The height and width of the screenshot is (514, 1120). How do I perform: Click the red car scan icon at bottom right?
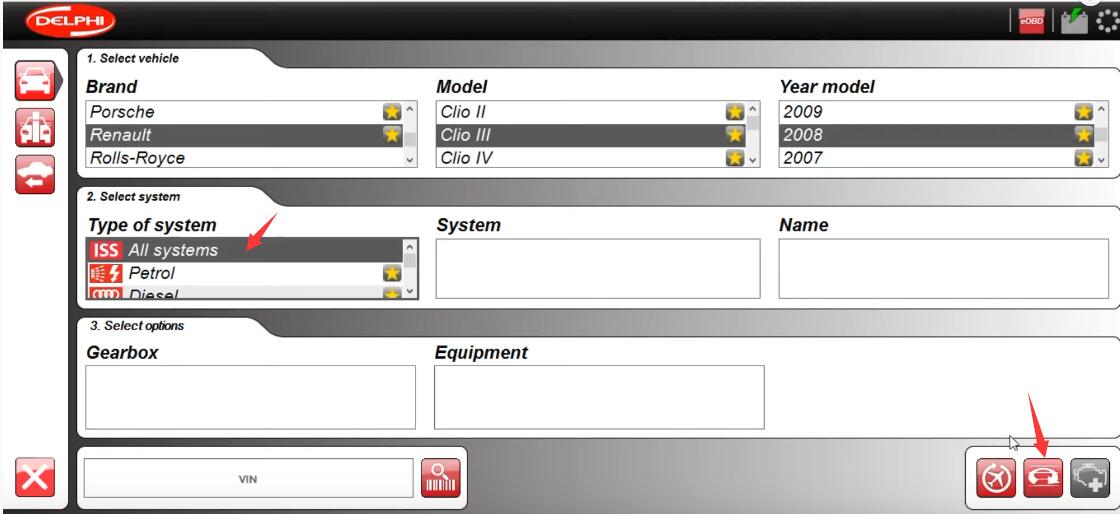[1043, 478]
